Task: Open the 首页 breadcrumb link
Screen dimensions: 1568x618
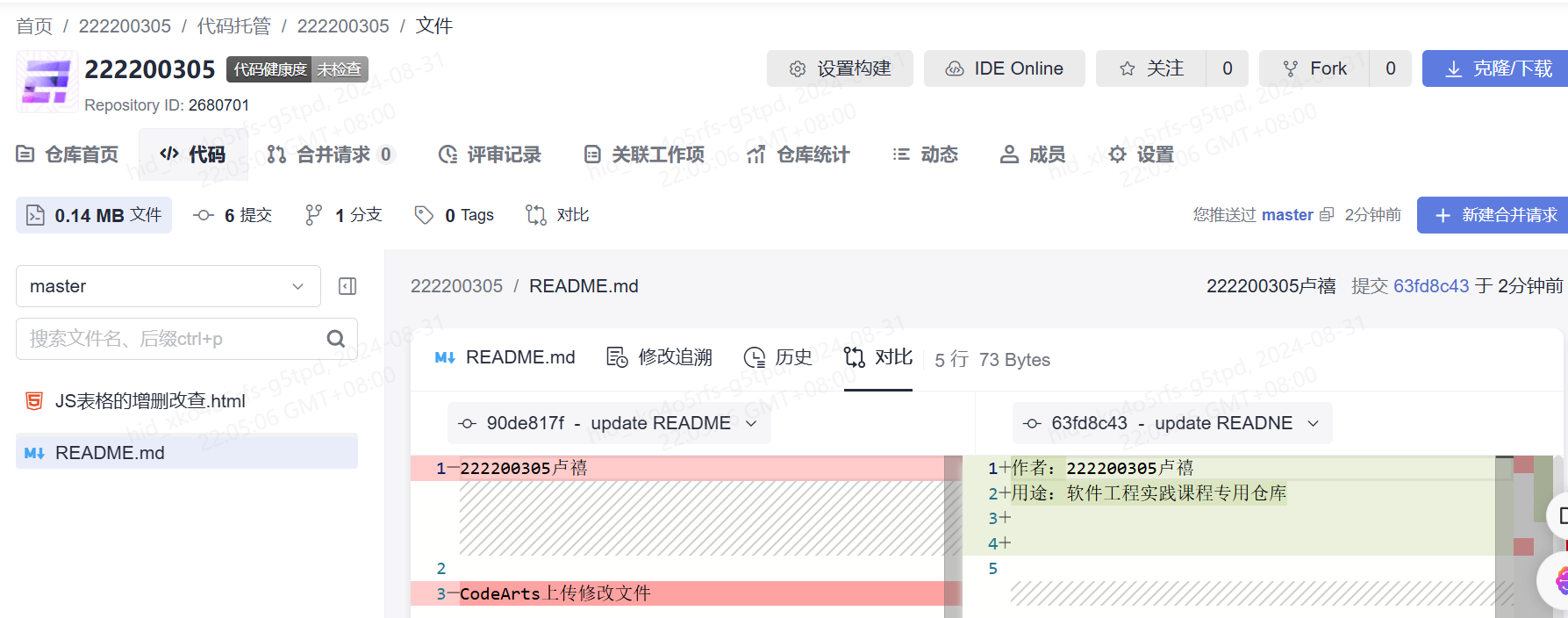Action: (x=34, y=26)
